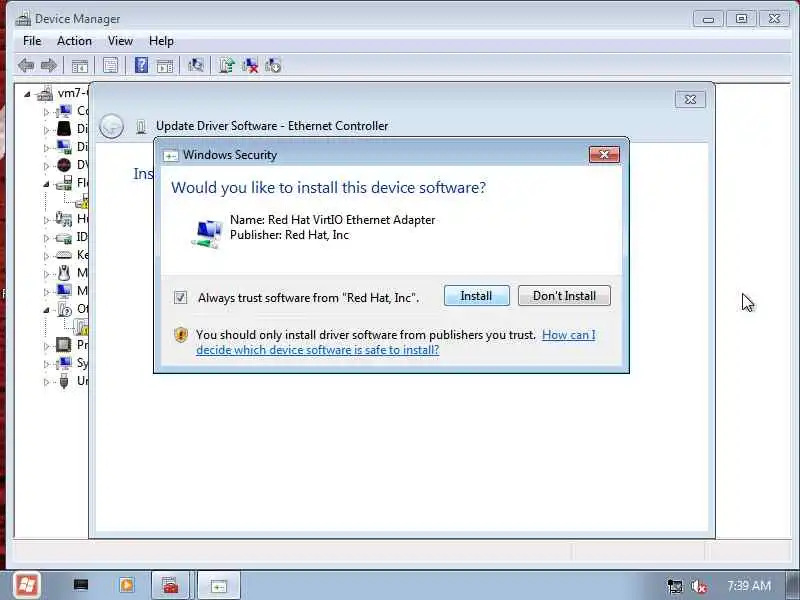The width and height of the screenshot is (800, 600).
Task: Expand the Keyboards category arrow
Action: click(x=46, y=256)
